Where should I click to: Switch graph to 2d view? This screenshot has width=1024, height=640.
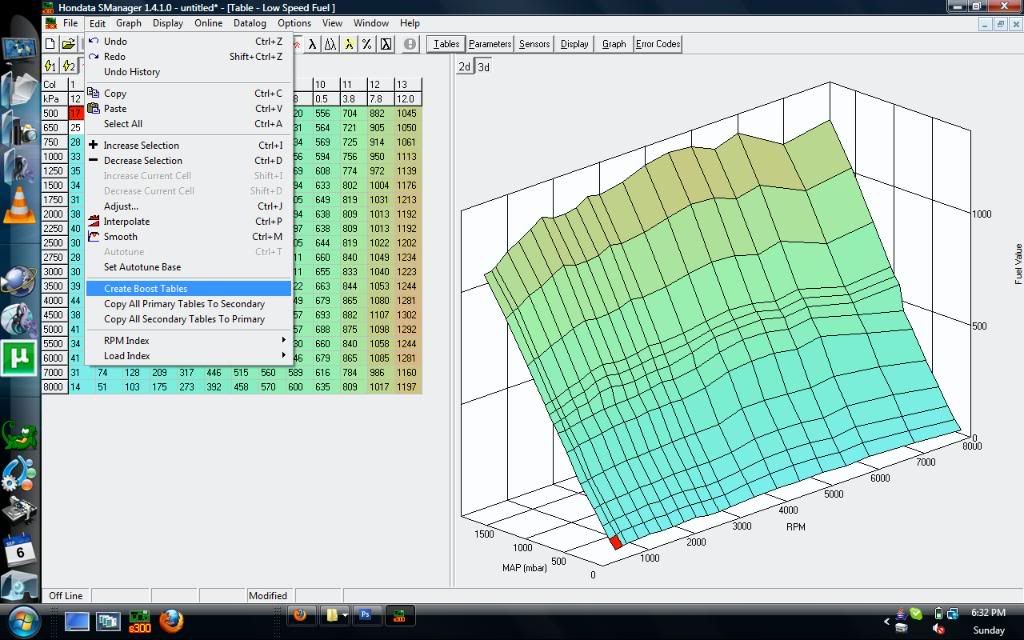click(465, 67)
